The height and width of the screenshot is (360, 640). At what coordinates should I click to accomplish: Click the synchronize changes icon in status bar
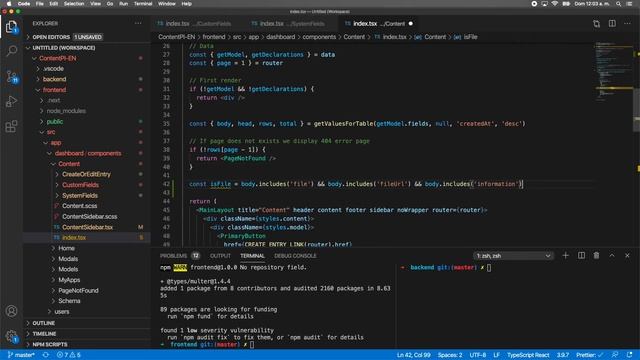point(45,355)
